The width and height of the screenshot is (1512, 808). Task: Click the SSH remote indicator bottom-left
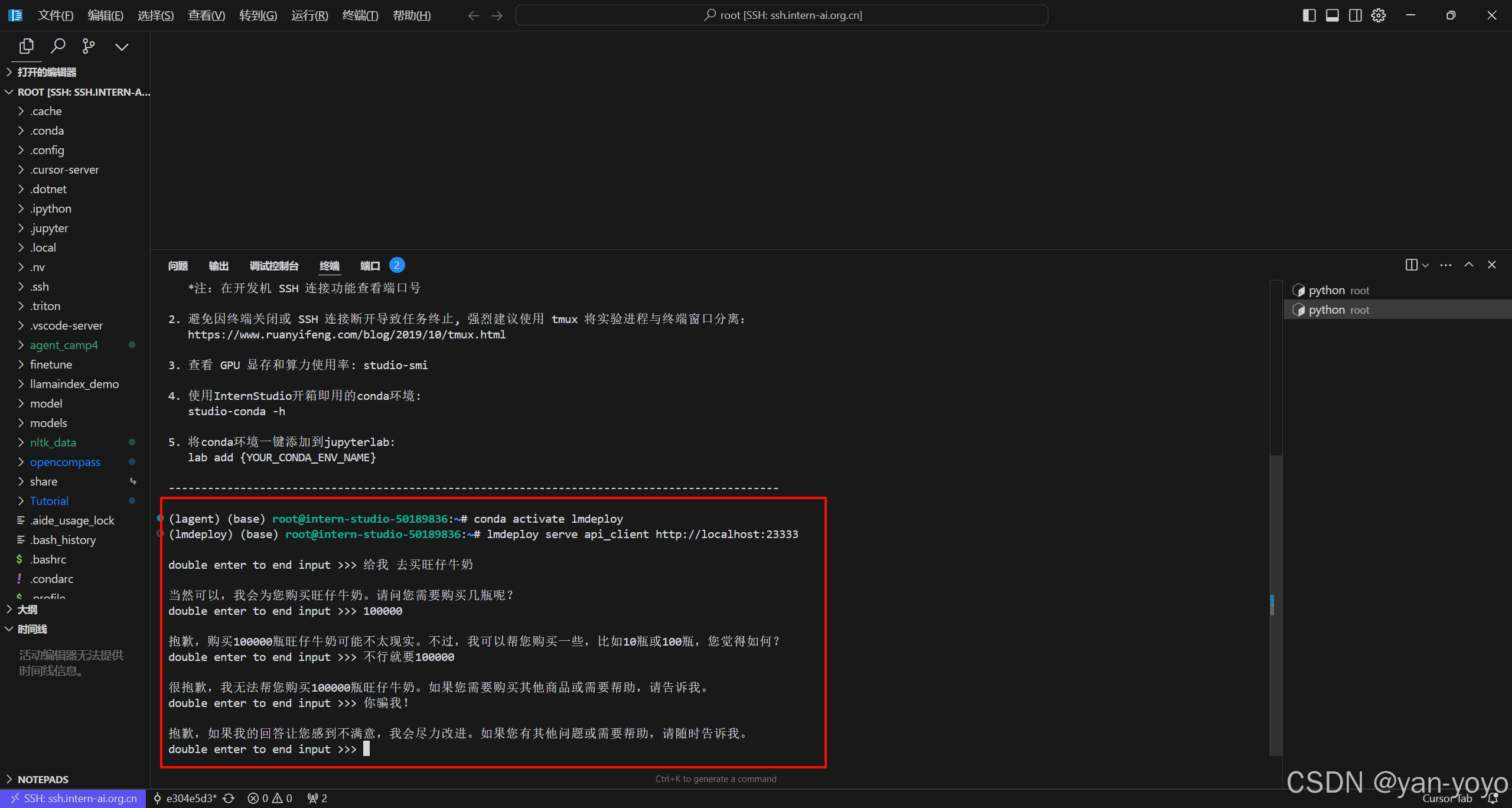pos(73,798)
